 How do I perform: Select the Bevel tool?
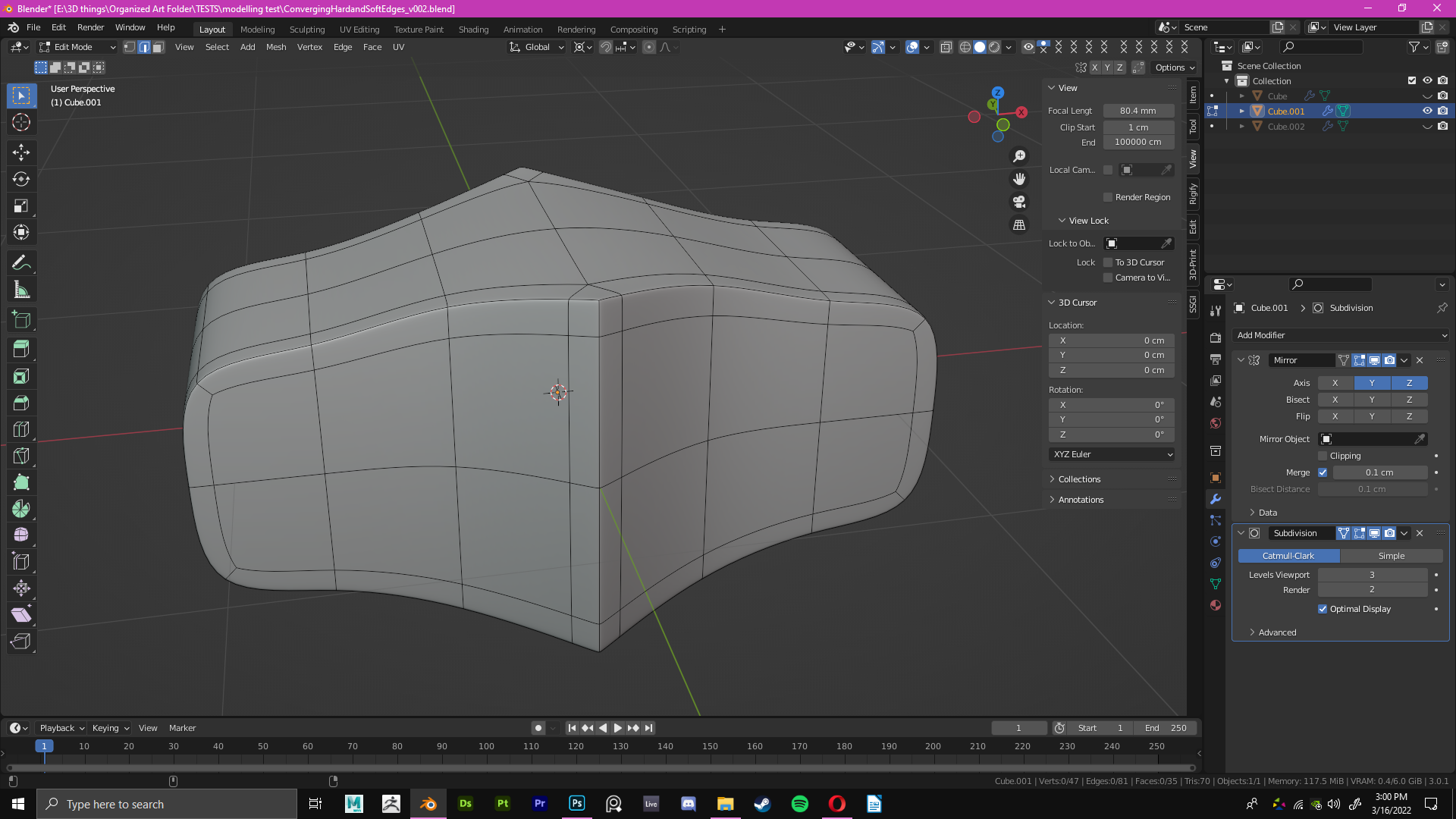21,403
